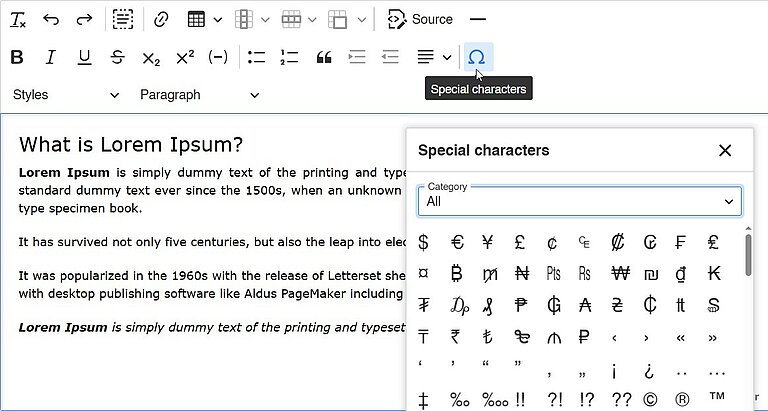Screen dimensions: 768x411
Task: Toggle italic formatting
Action: click(x=51, y=57)
